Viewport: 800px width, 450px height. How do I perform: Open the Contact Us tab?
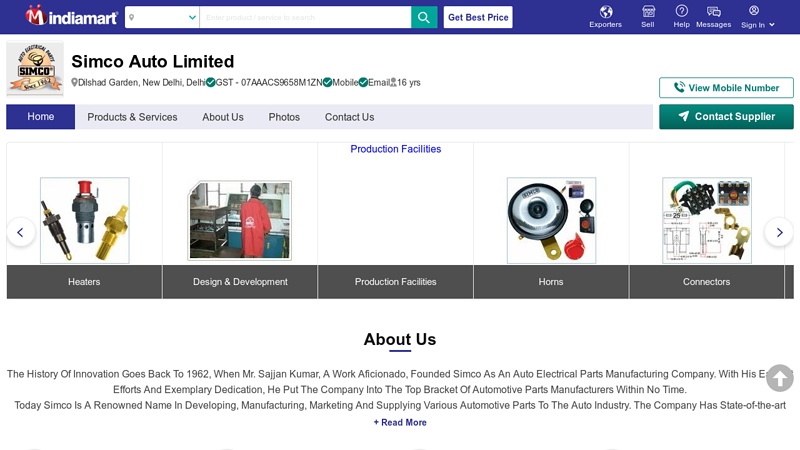349,117
